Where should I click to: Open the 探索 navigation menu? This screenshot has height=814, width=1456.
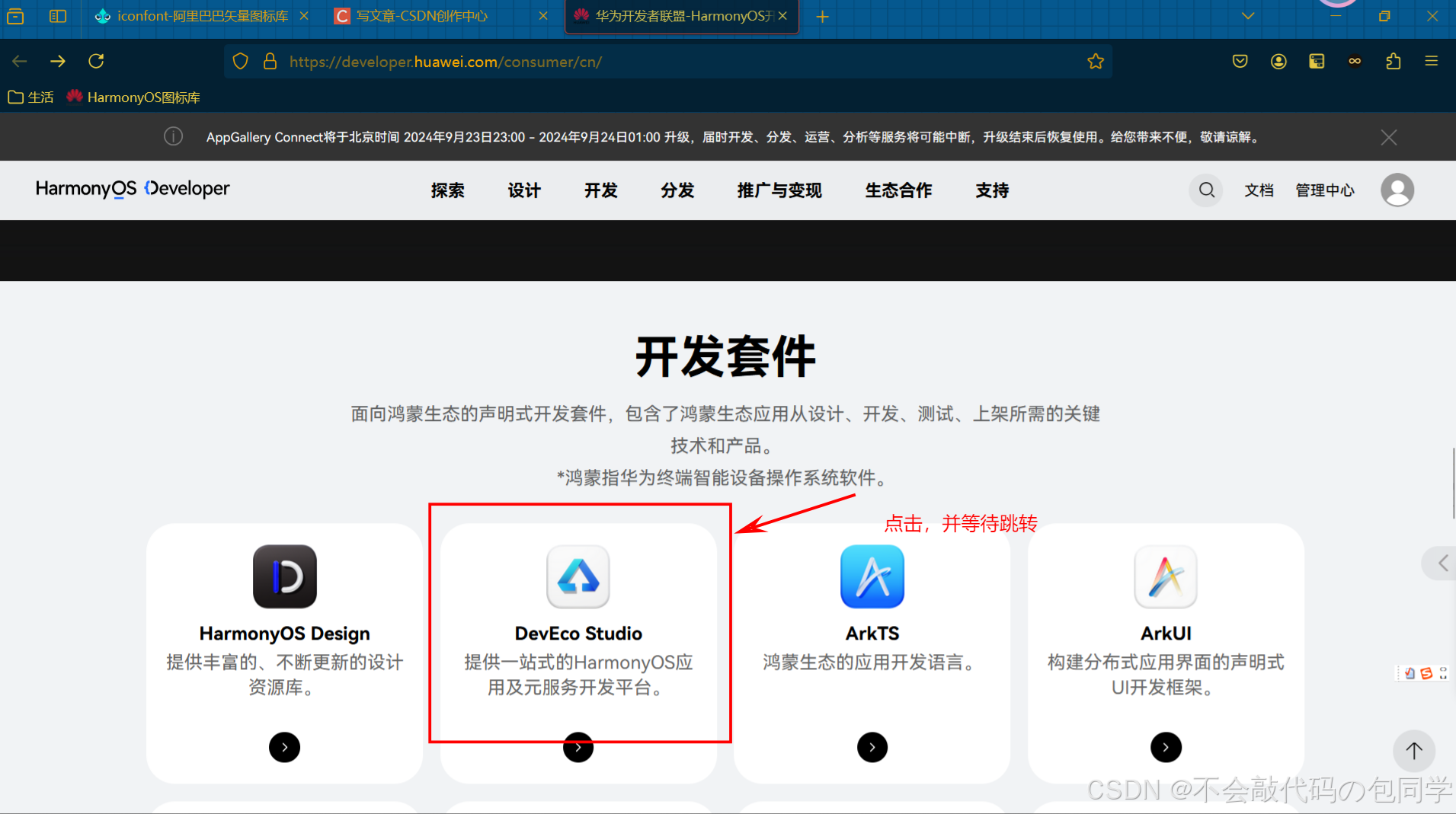(x=448, y=190)
